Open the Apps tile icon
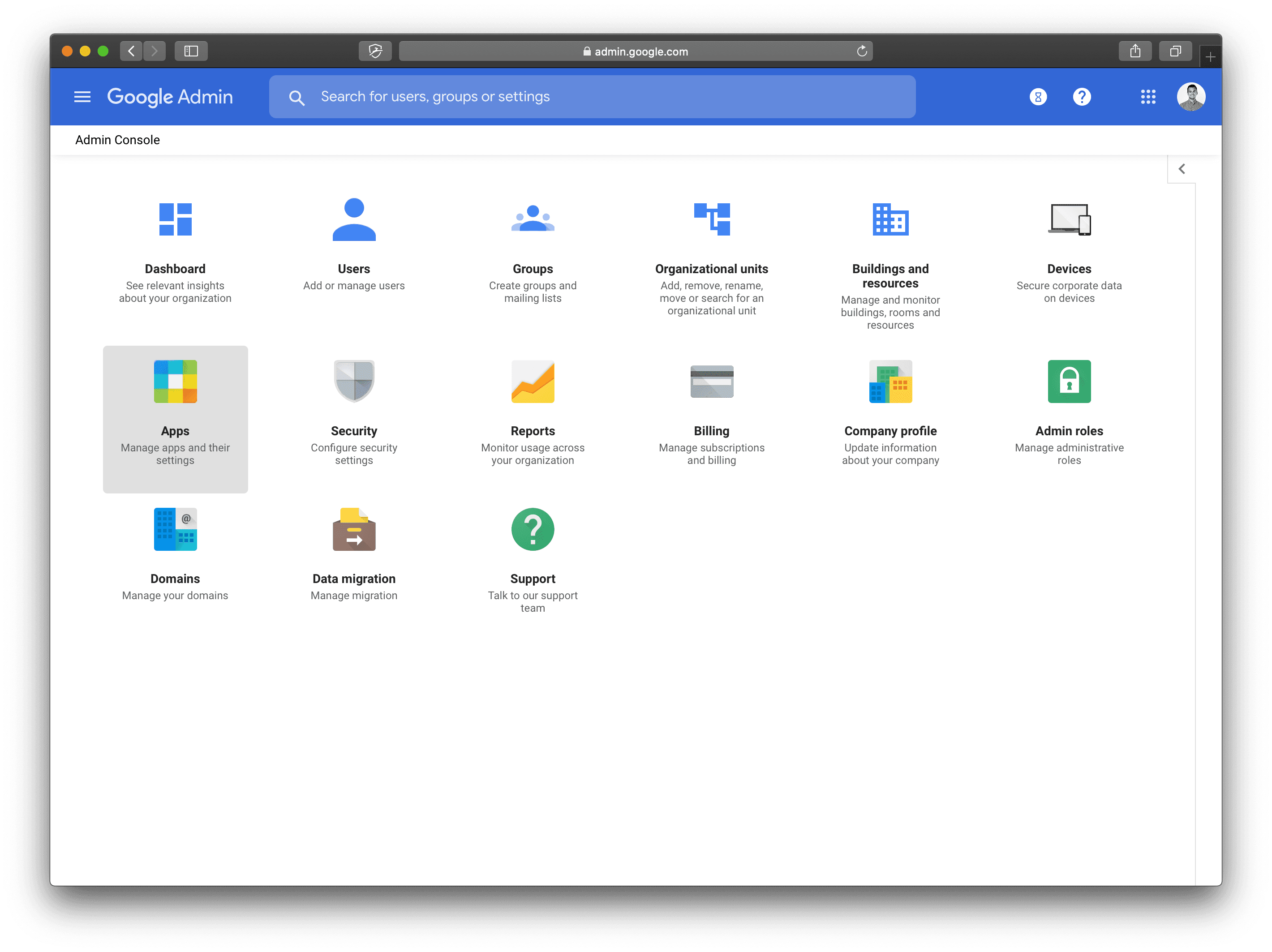This screenshot has width=1272, height=952. 175,381
